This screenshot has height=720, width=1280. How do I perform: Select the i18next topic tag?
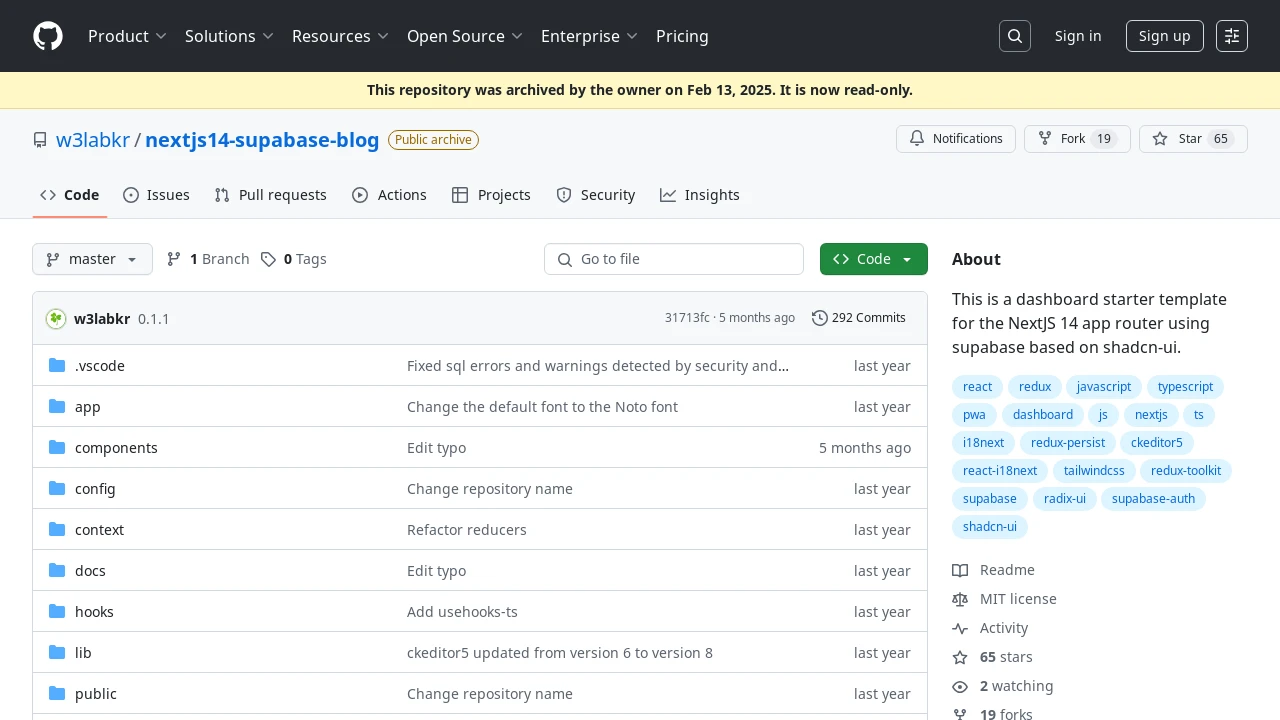pyautogui.click(x=984, y=443)
